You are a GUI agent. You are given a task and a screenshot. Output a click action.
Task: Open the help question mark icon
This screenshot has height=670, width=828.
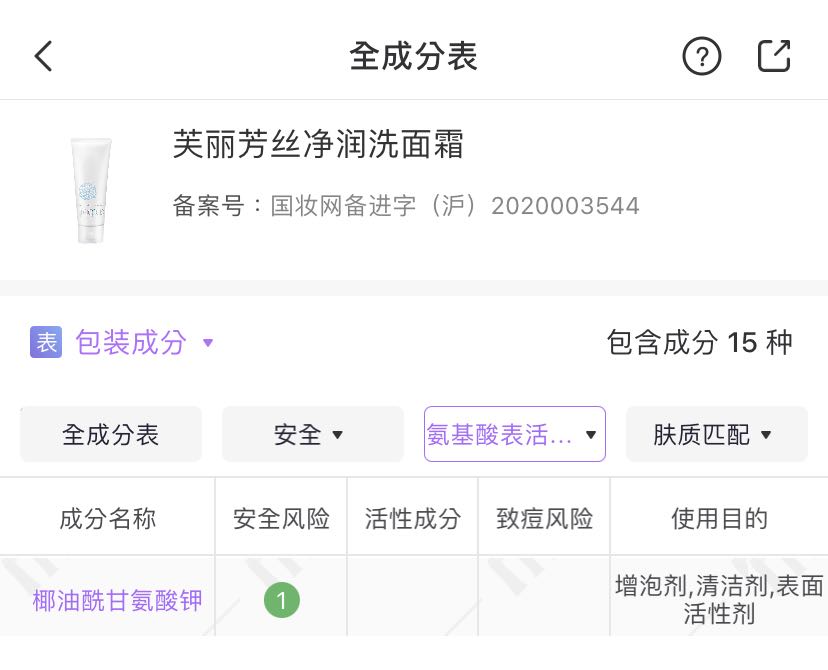coord(701,56)
